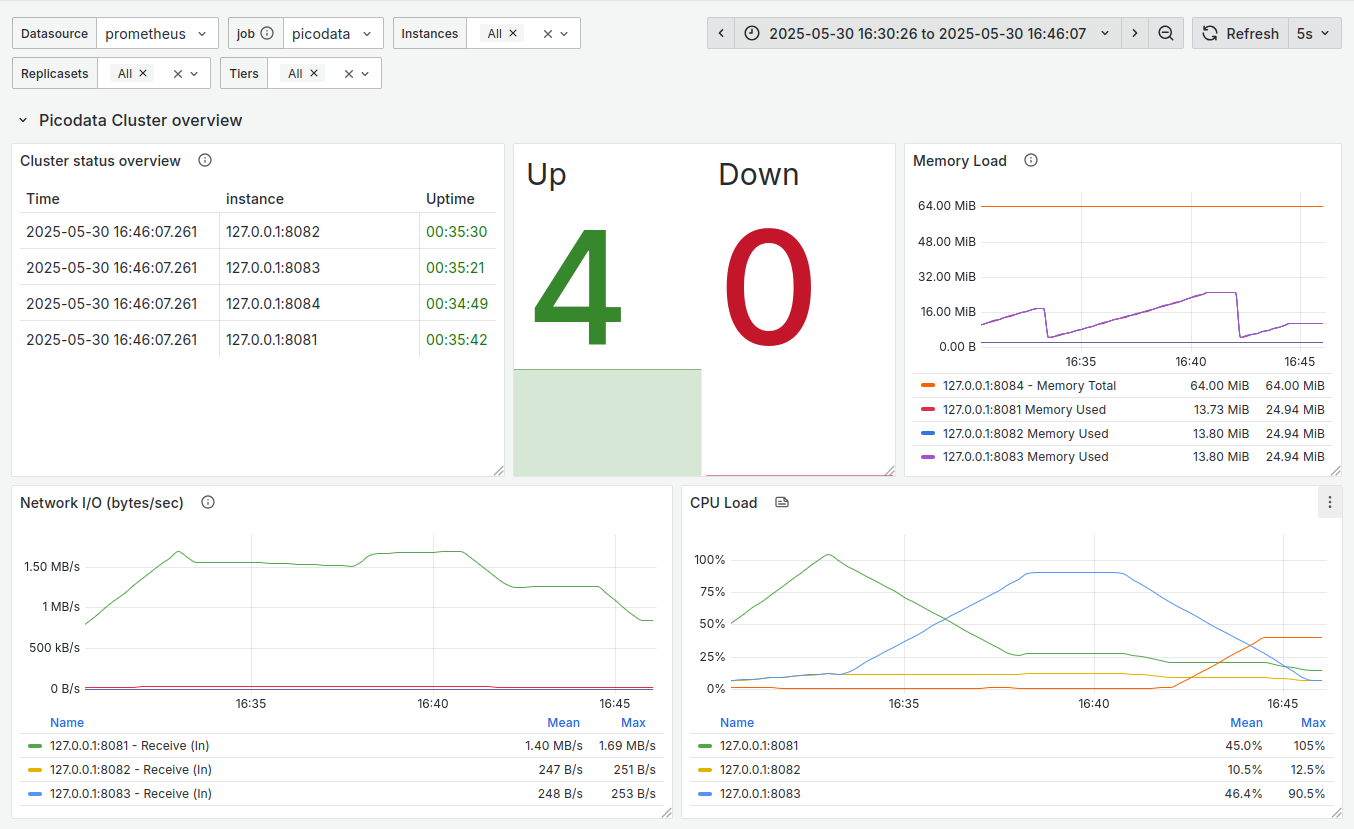Zoom out the time range with the magnifier icon

tap(1166, 32)
